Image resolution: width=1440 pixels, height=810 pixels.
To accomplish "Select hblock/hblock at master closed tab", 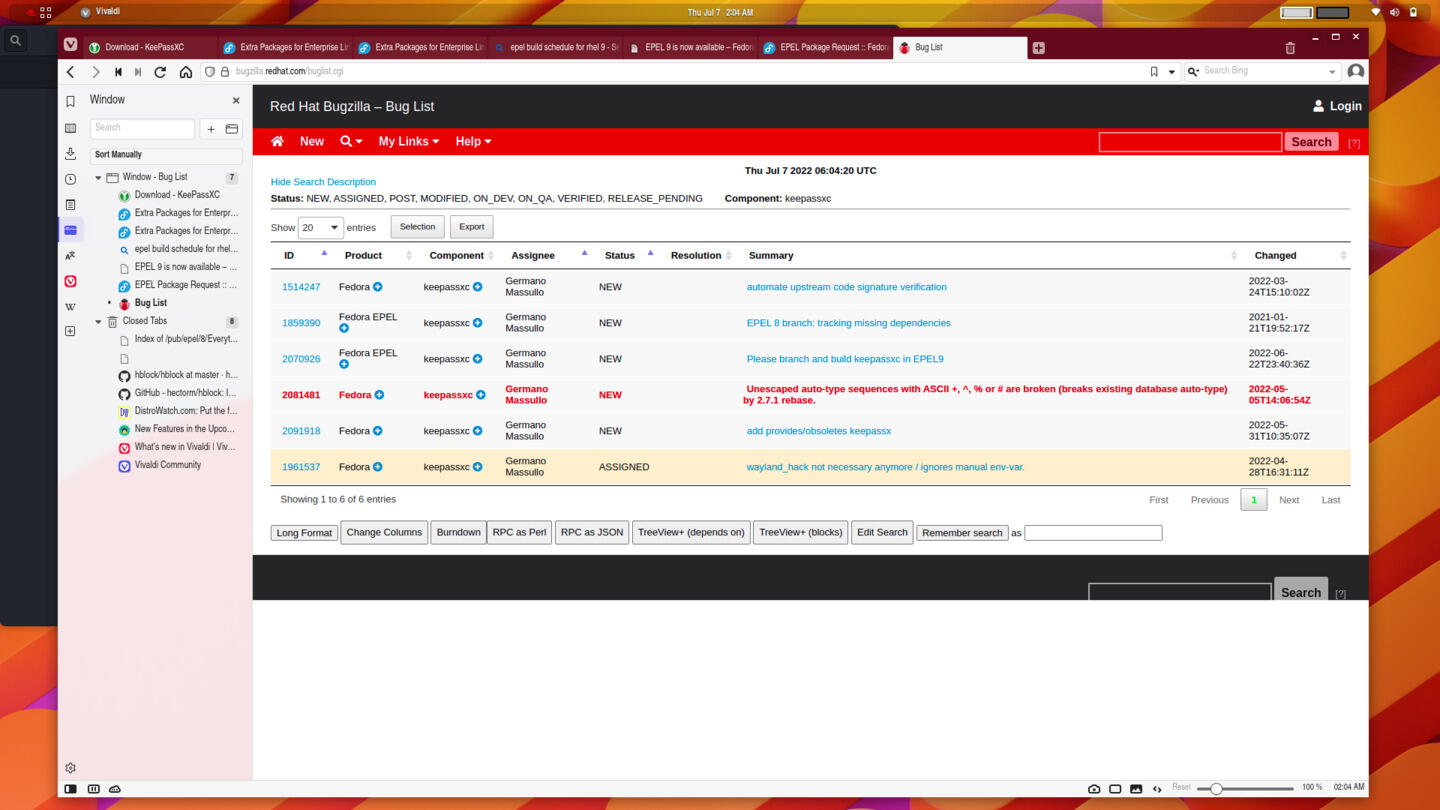I will [177, 375].
